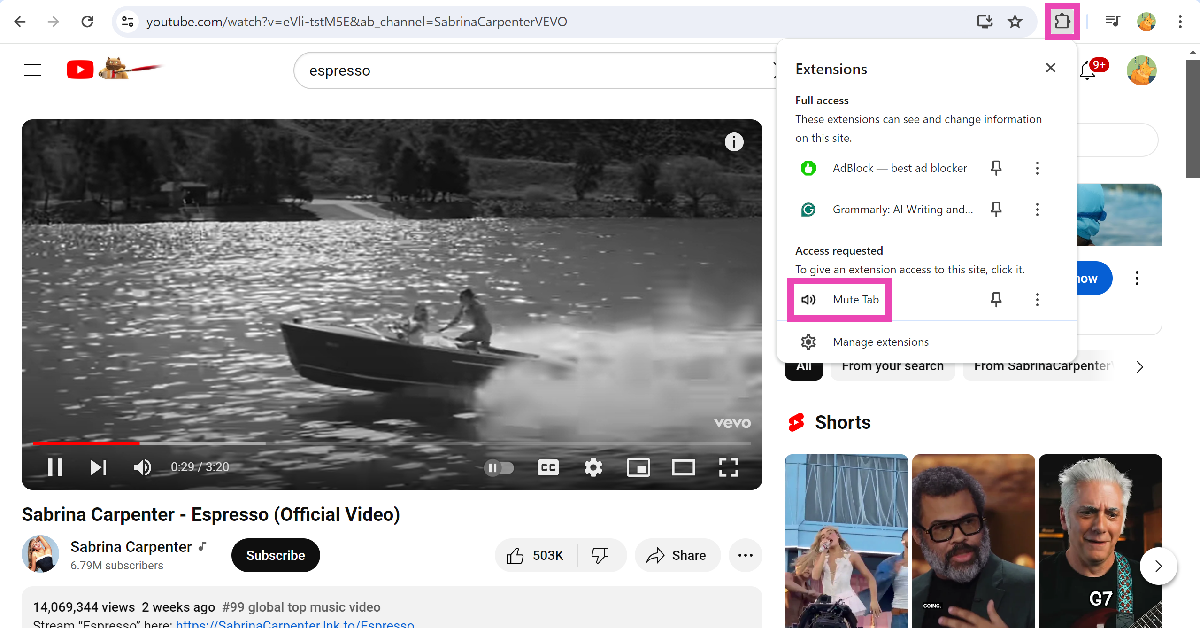1200x628 pixels.
Task: Pin the AdBlock extension to toolbar
Action: tap(996, 168)
